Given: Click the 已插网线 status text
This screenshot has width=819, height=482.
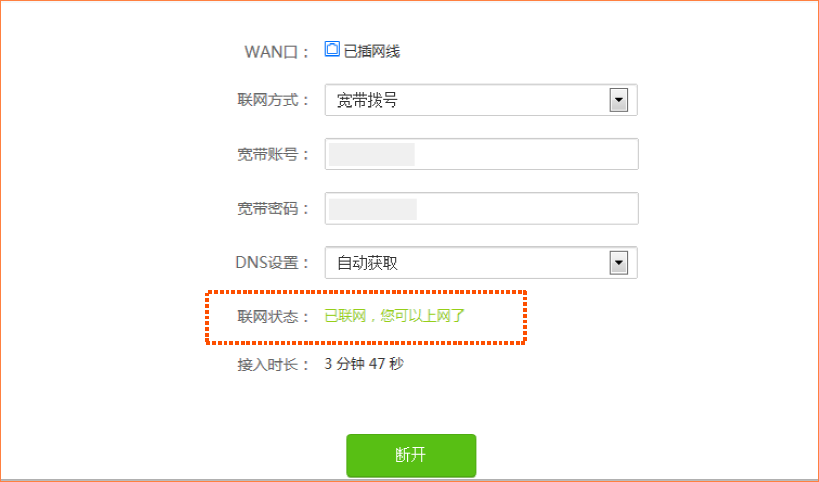Looking at the screenshot, I should pos(372,51).
